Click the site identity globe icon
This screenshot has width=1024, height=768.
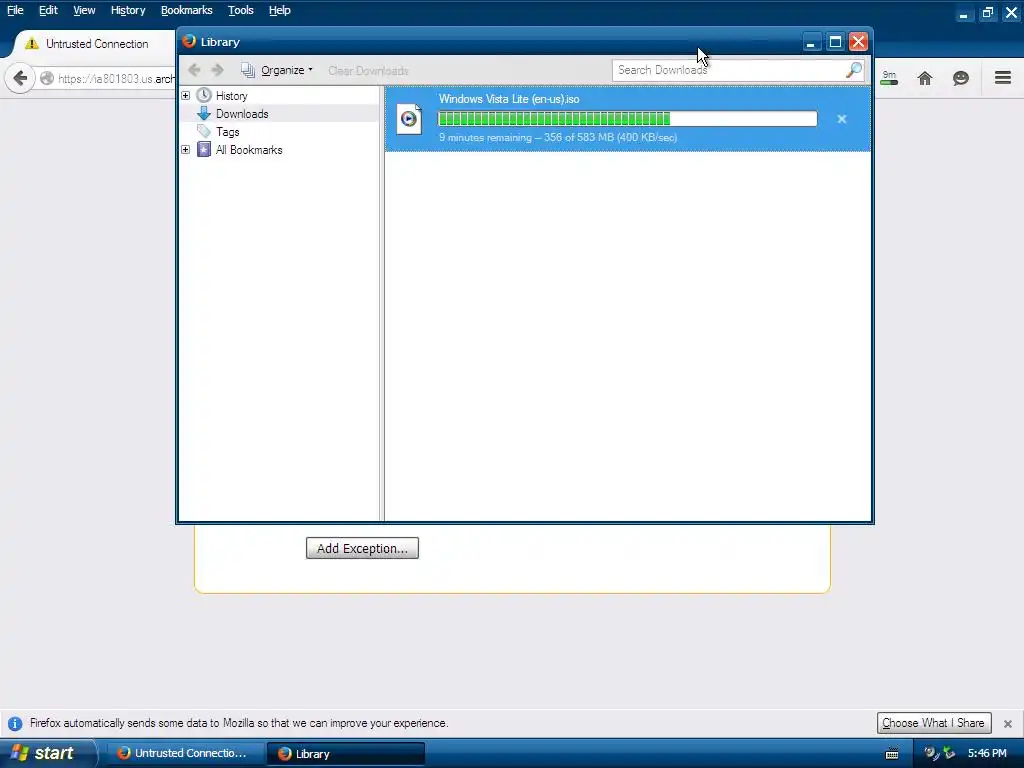pyautogui.click(x=47, y=78)
